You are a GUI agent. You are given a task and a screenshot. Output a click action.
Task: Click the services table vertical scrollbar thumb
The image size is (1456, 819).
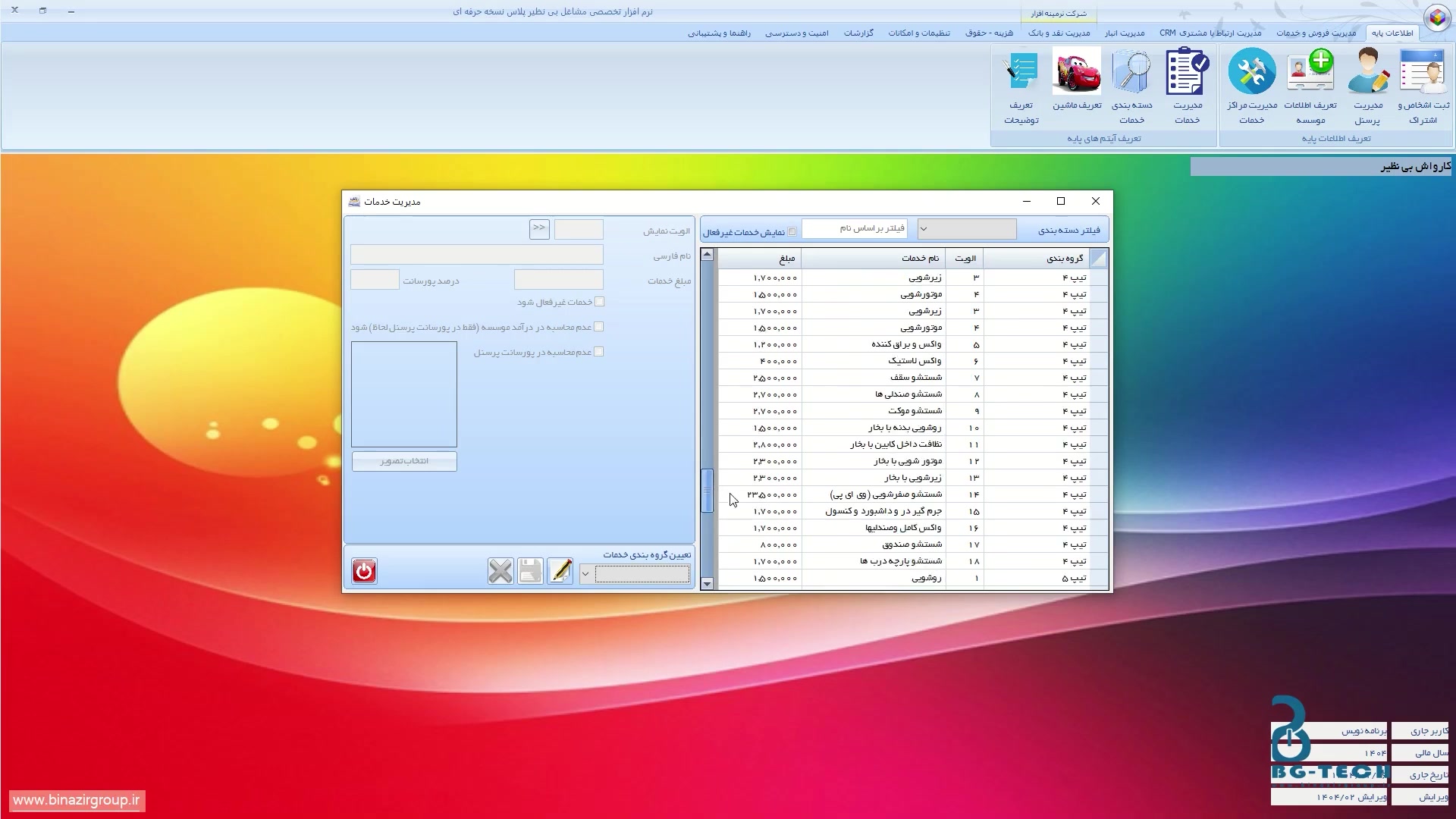[707, 491]
